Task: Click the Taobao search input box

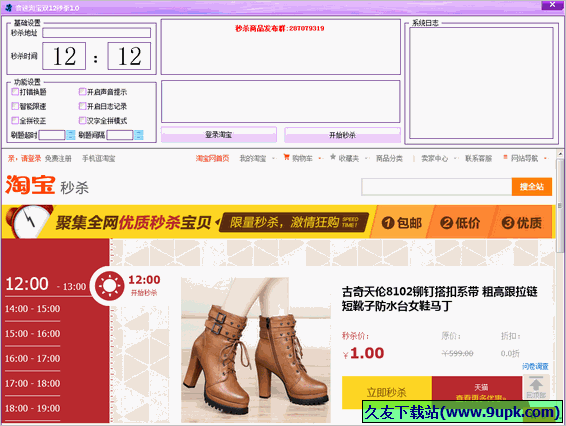Action: coord(436,187)
